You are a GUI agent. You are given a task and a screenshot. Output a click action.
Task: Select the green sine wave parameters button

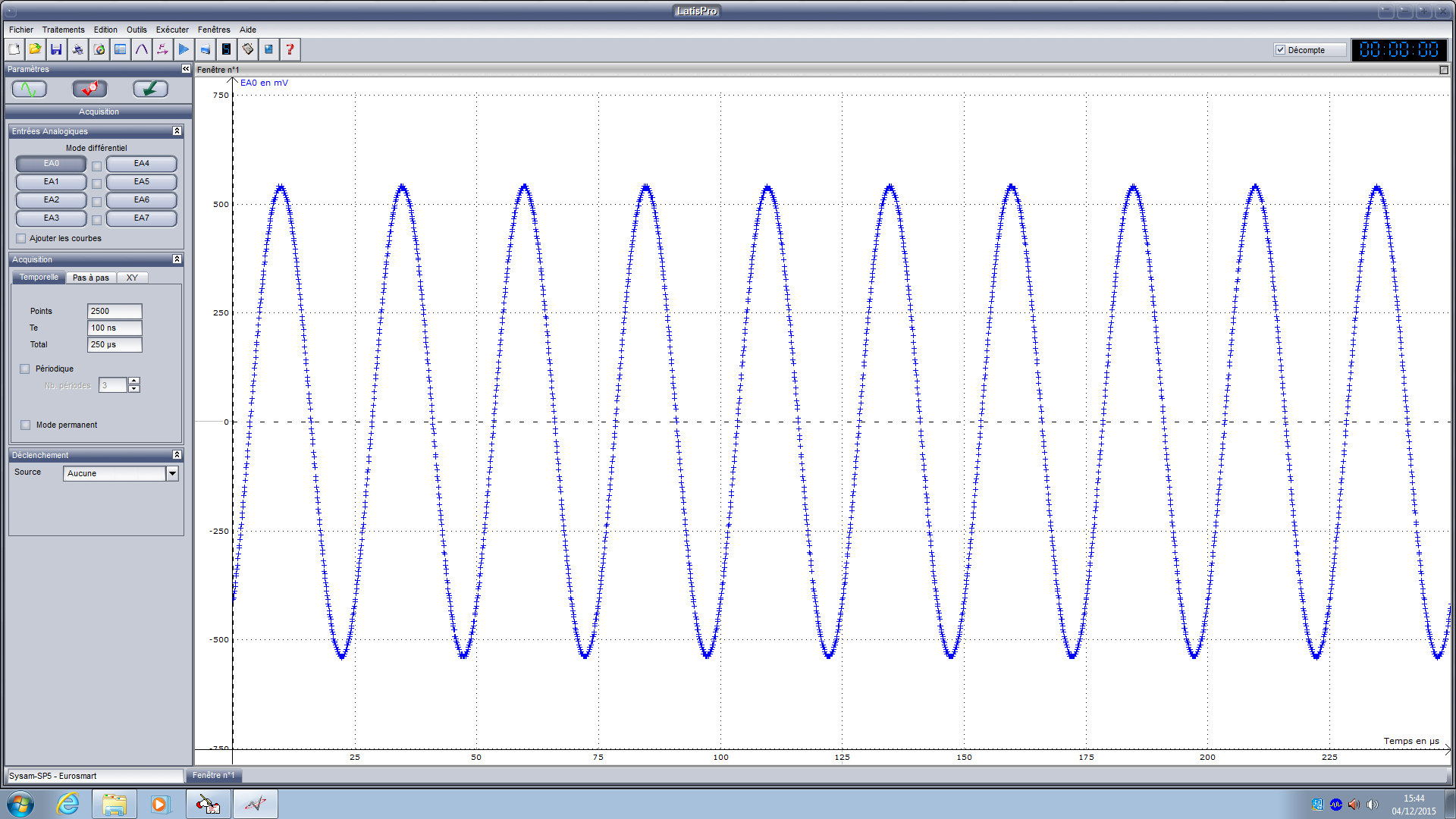tap(30, 89)
